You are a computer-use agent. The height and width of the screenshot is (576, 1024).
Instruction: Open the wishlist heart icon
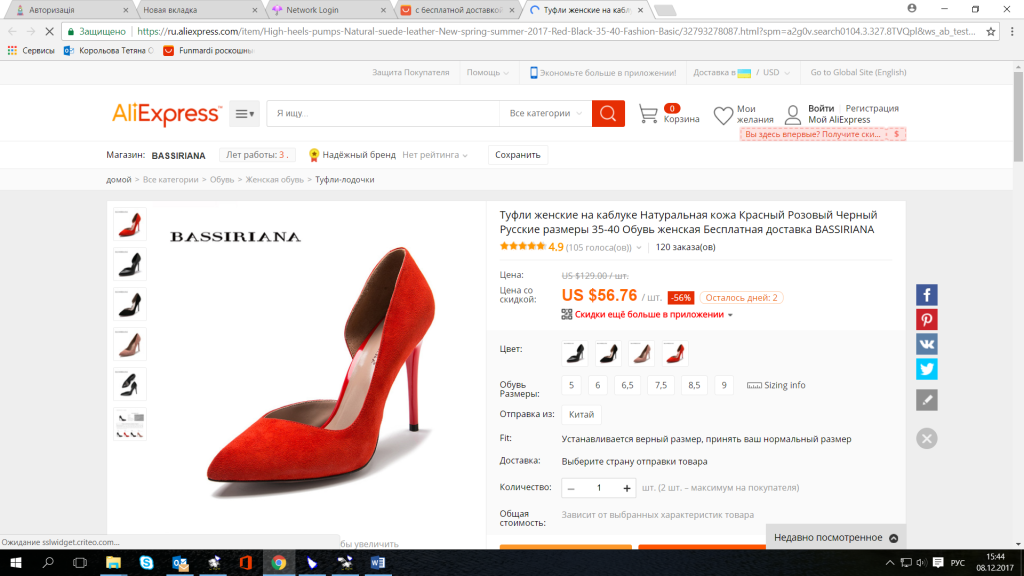point(723,115)
